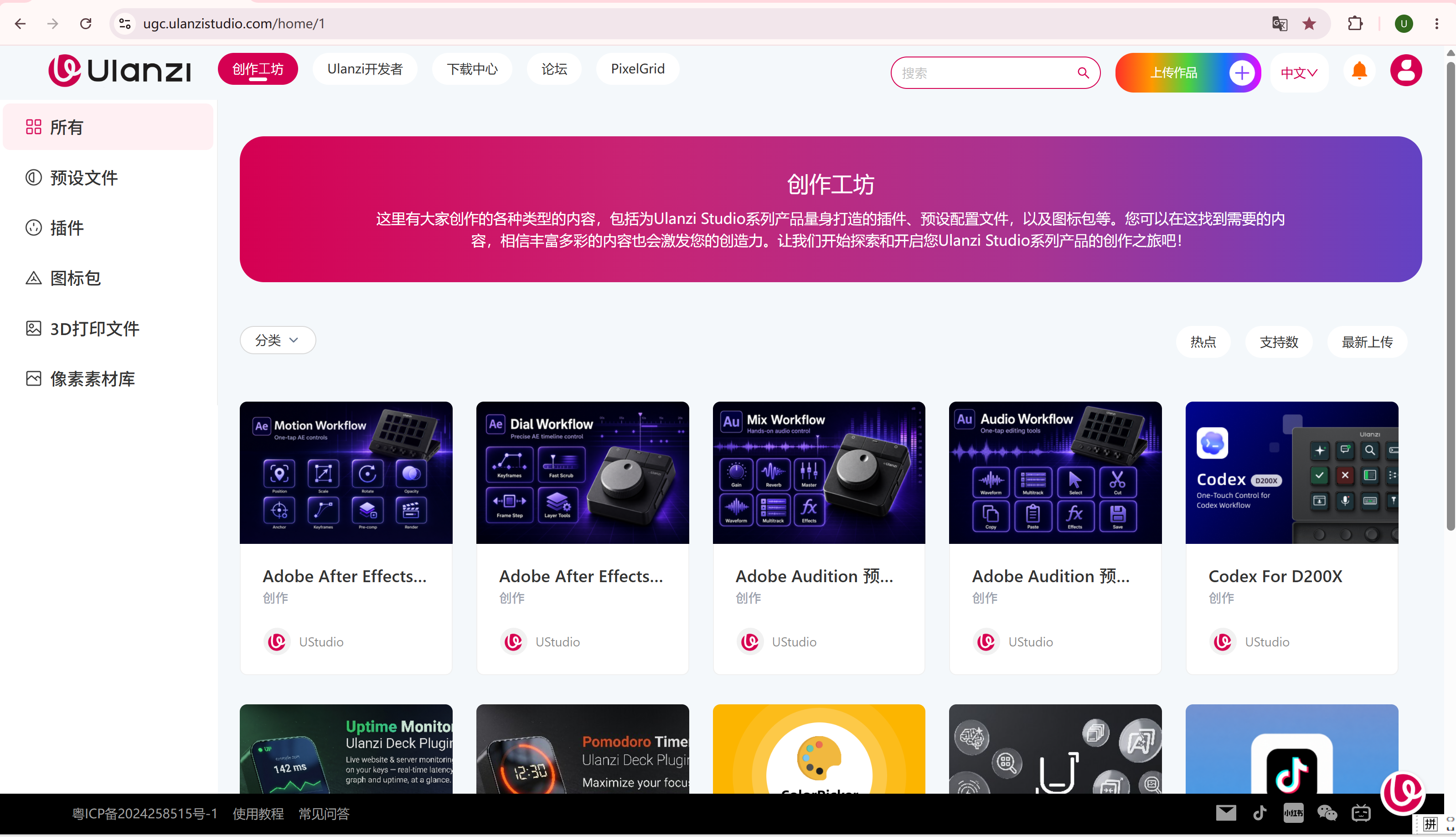Go to the 下载中心 tab

[x=472, y=69]
